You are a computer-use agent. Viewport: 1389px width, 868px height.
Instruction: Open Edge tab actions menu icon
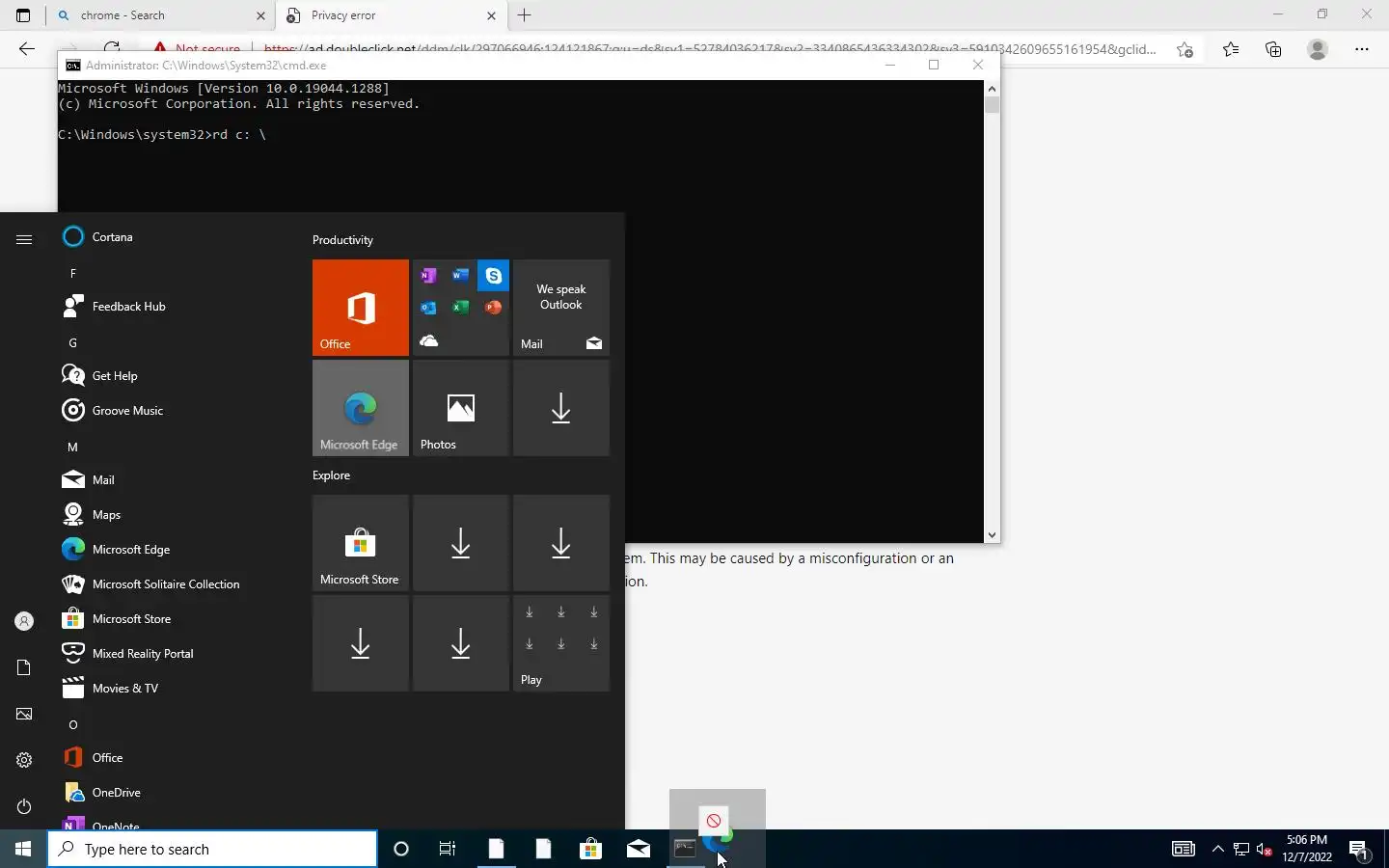[x=23, y=15]
